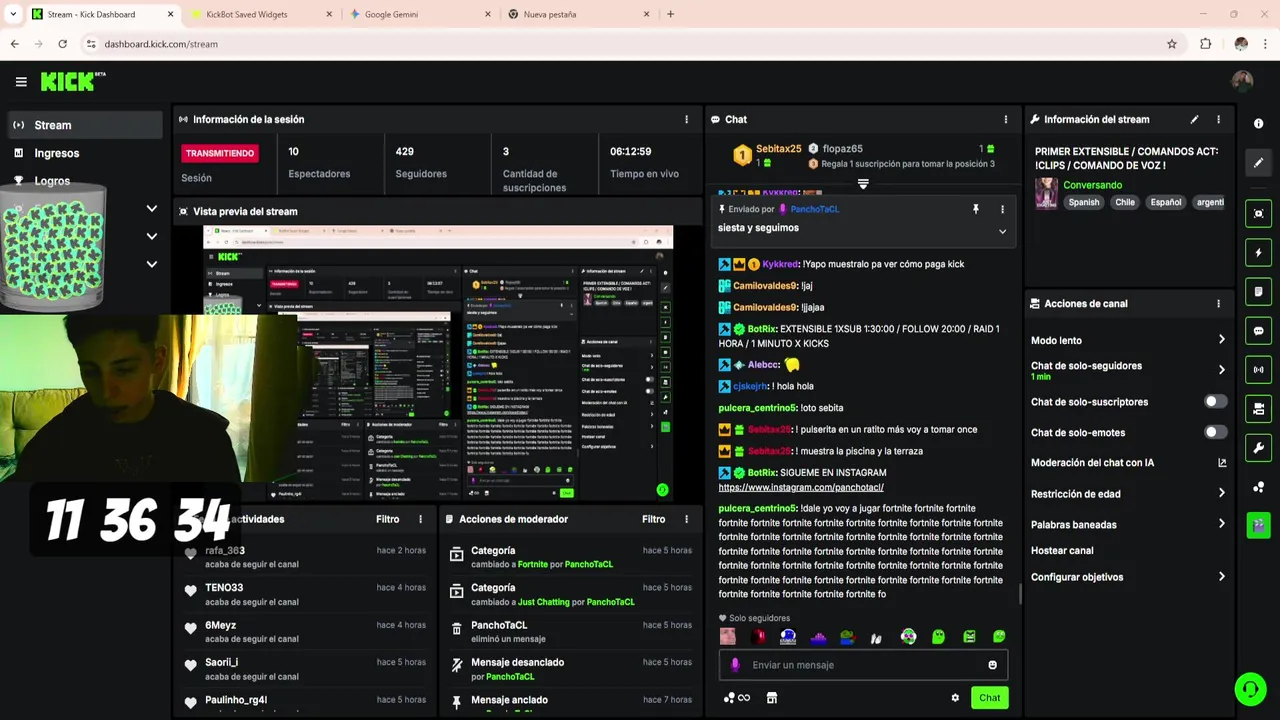
Task: Click the green Chat send button
Action: 989,698
